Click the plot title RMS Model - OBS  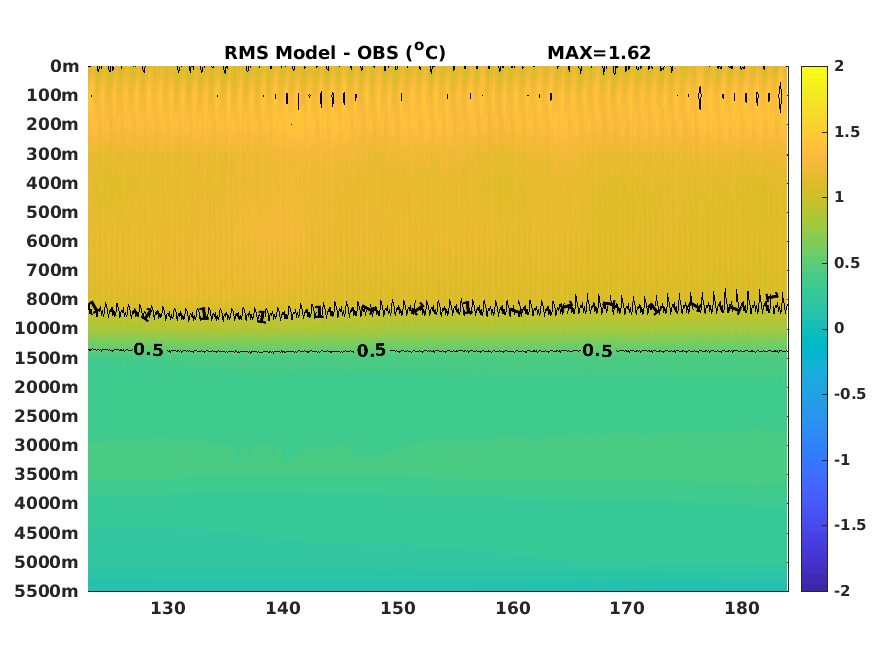(335, 52)
